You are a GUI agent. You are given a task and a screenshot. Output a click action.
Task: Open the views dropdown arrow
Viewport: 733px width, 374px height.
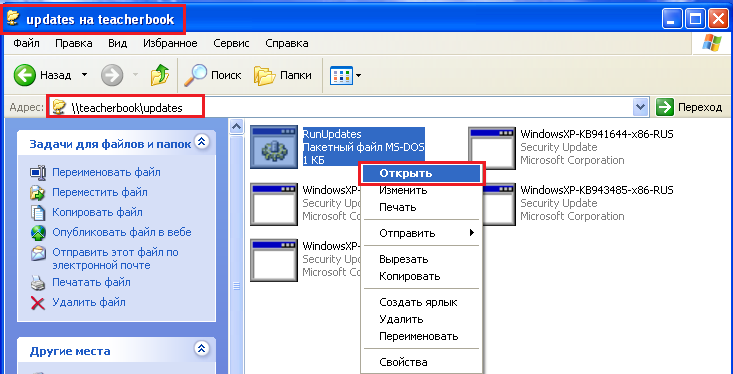point(359,75)
